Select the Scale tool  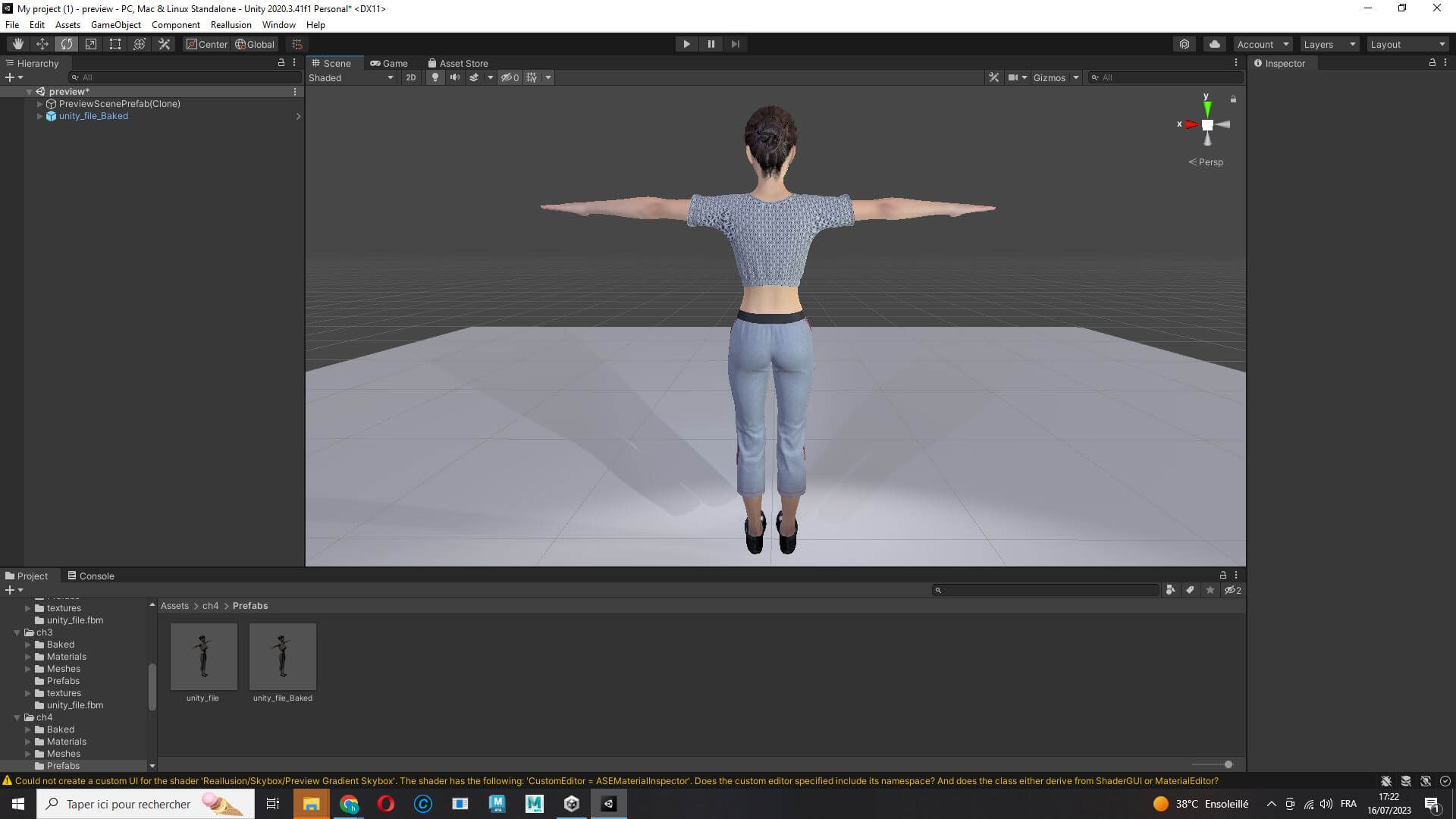tap(90, 44)
